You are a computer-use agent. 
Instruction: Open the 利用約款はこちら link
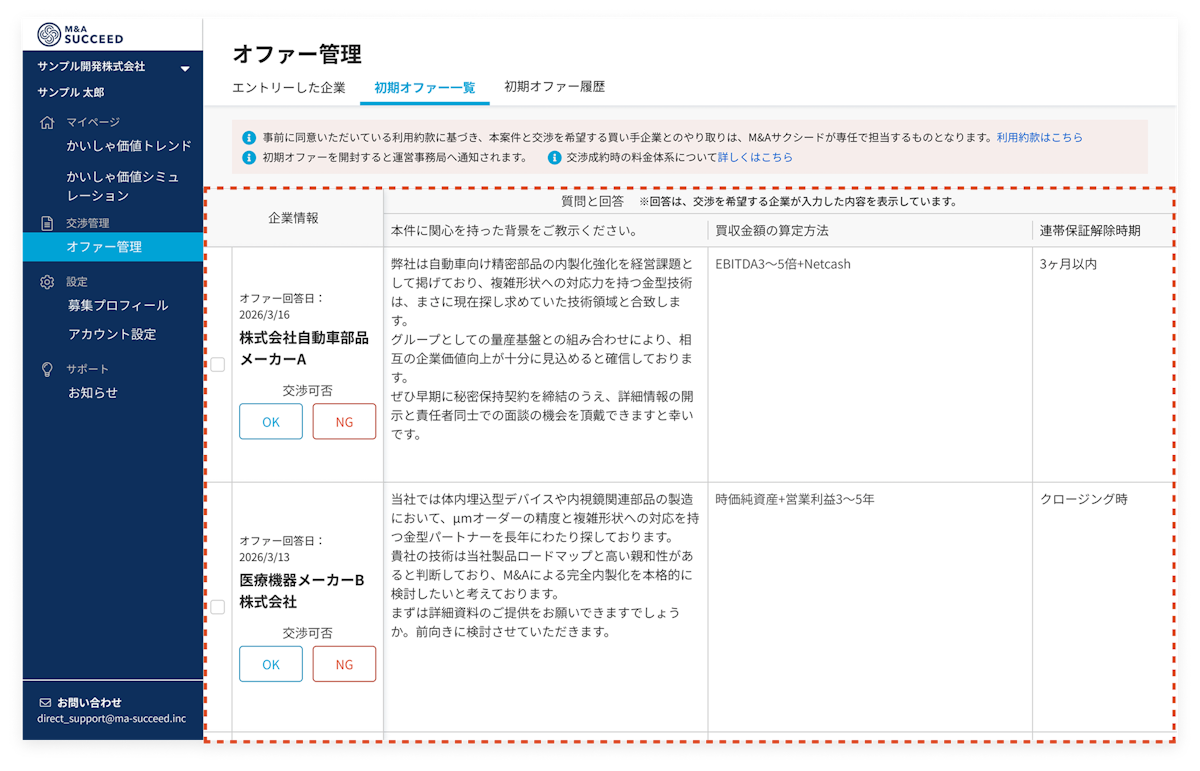tap(1039, 137)
